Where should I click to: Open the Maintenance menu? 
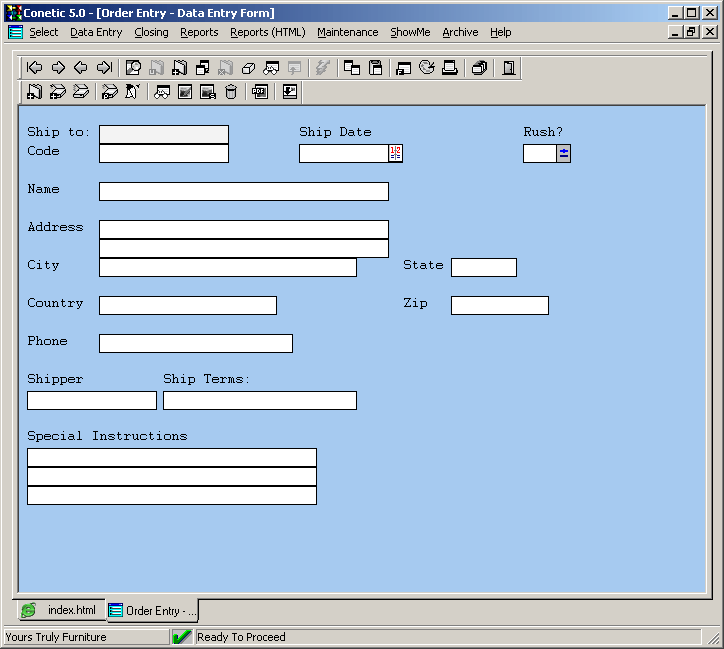tap(347, 32)
